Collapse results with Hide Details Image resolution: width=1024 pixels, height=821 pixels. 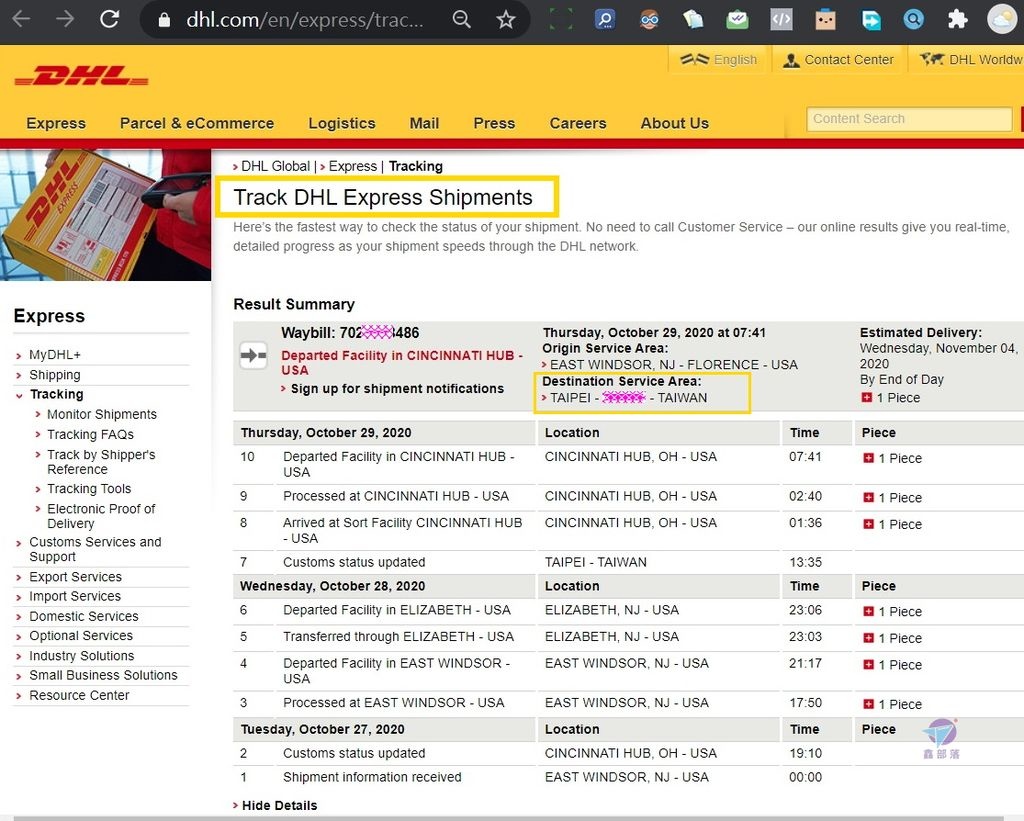coord(280,805)
